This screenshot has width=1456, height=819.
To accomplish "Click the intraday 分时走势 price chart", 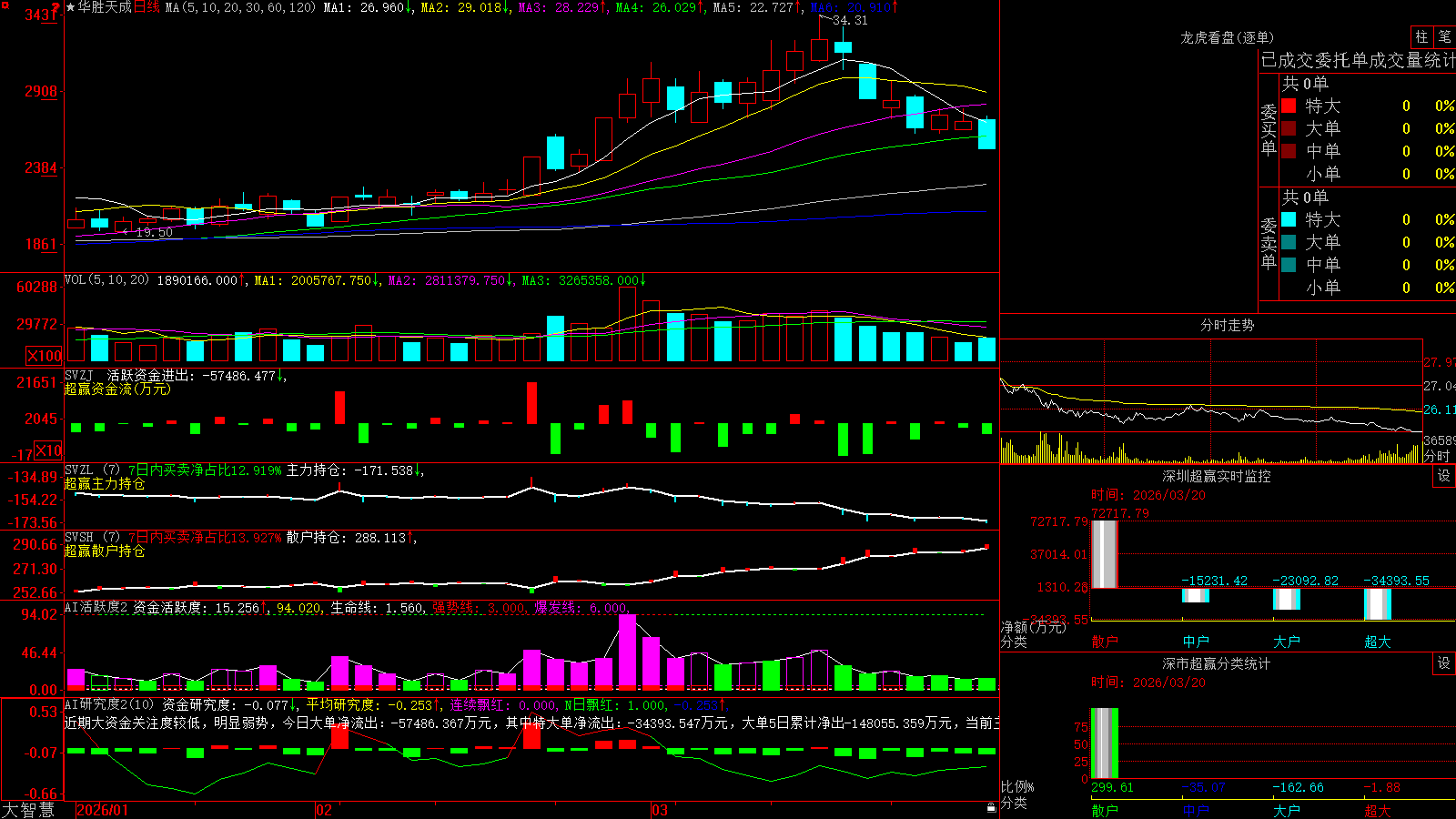I will click(1210, 384).
